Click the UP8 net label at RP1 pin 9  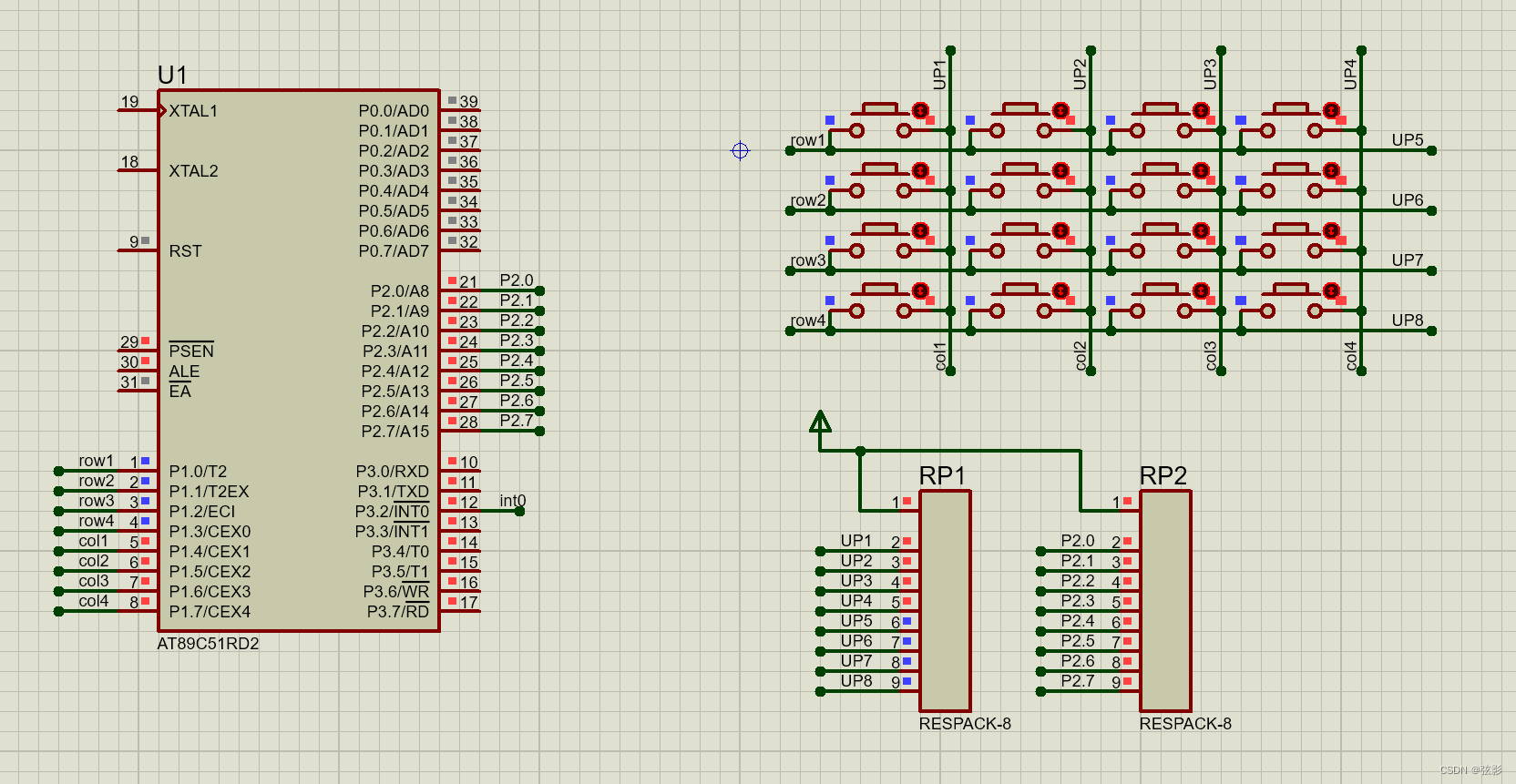pos(855,681)
